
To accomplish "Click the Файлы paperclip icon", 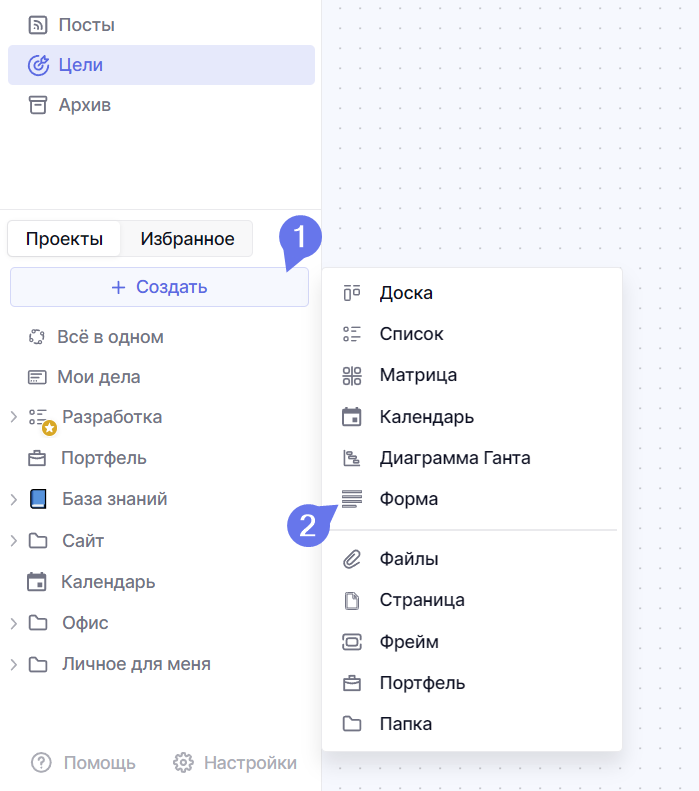I will click(351, 559).
